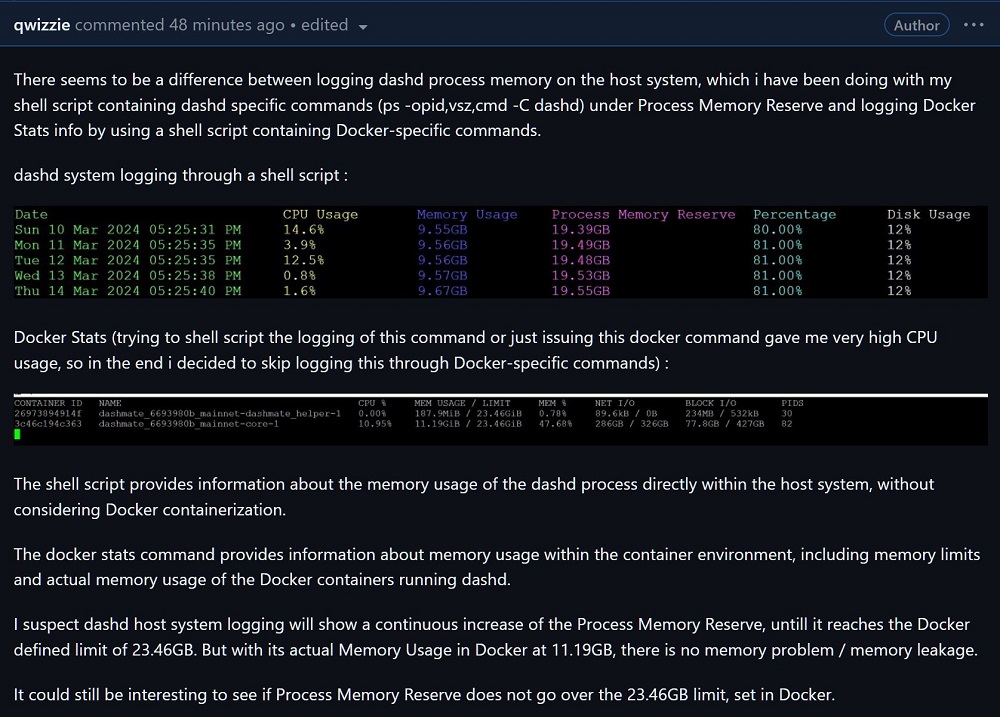Screen dimensions: 1000x717
Task: Open the qwizzie author profile link
Action: [x=41, y=25]
